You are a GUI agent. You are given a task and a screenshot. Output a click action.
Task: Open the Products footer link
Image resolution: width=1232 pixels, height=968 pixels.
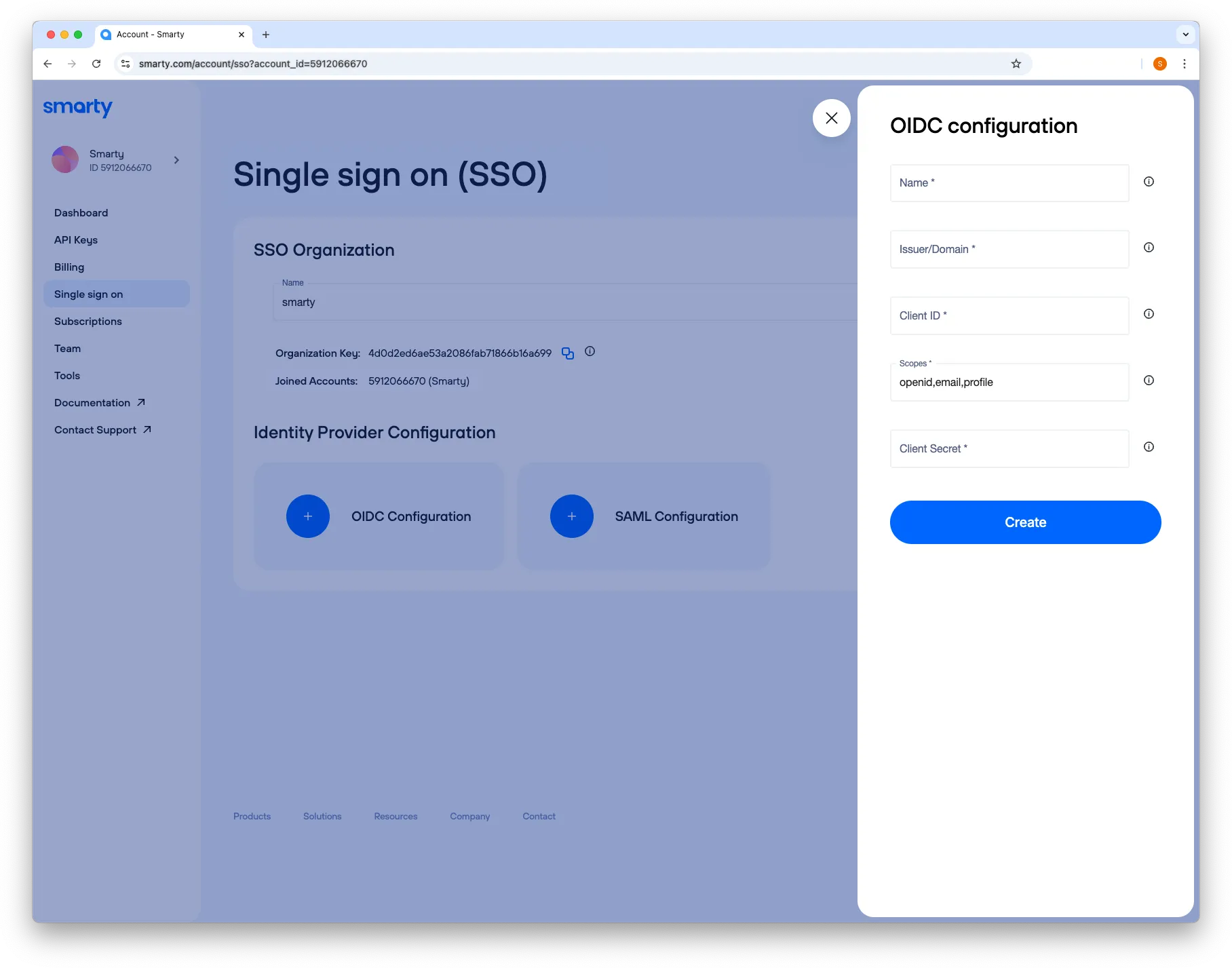click(x=252, y=817)
